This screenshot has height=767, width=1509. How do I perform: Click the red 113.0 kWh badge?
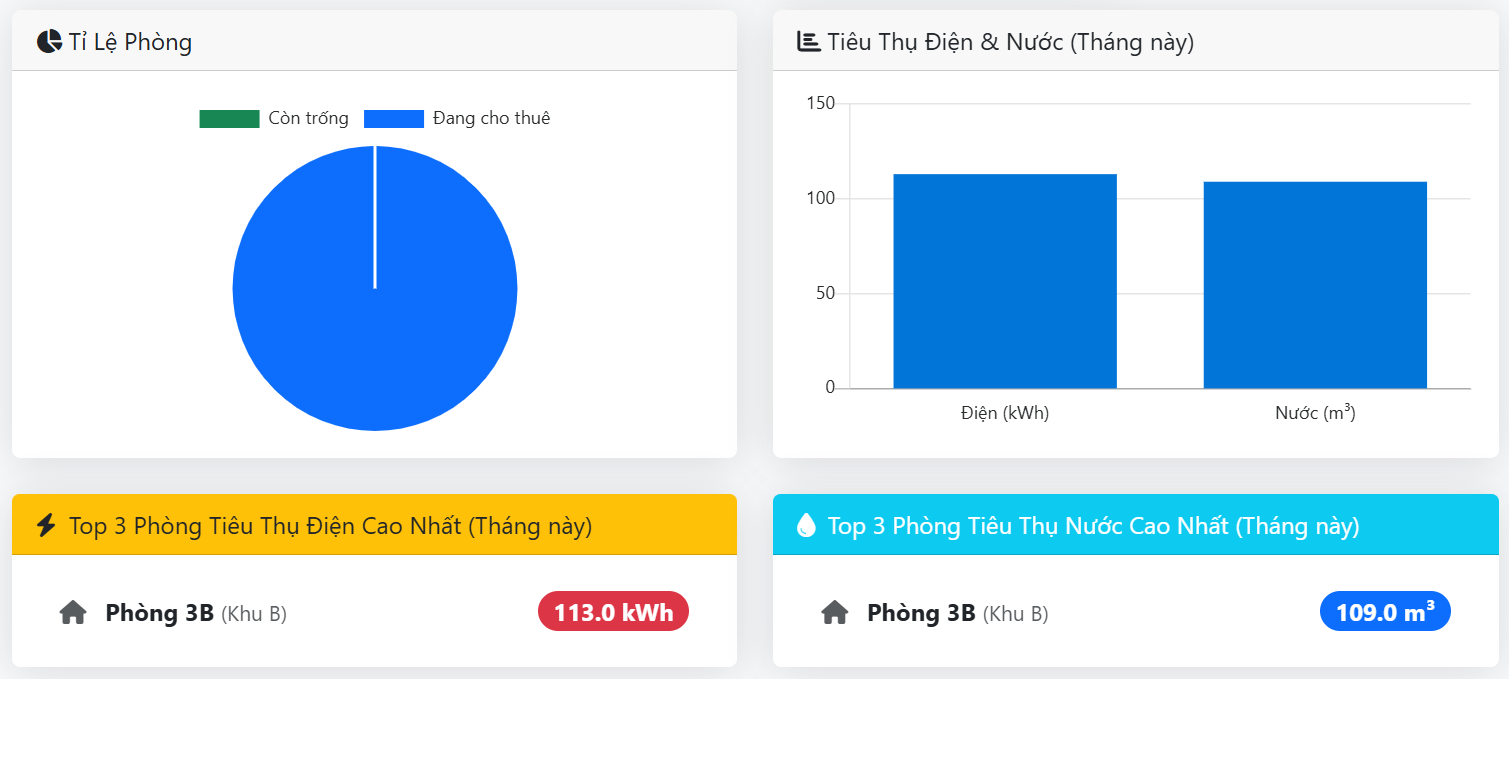click(613, 612)
